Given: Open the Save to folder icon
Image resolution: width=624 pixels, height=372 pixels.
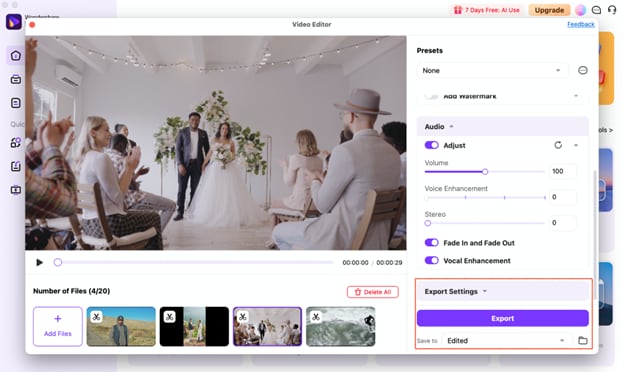Looking at the screenshot, I should tap(583, 341).
